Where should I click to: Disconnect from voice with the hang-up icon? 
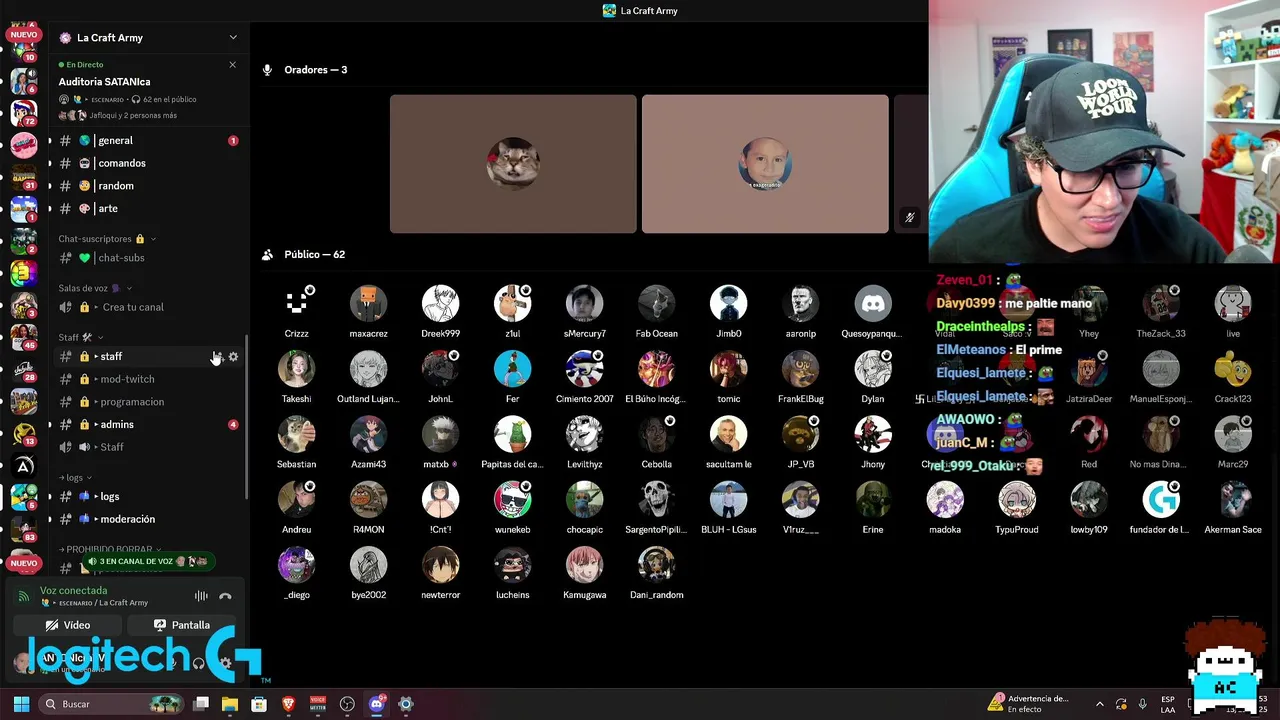click(225, 596)
